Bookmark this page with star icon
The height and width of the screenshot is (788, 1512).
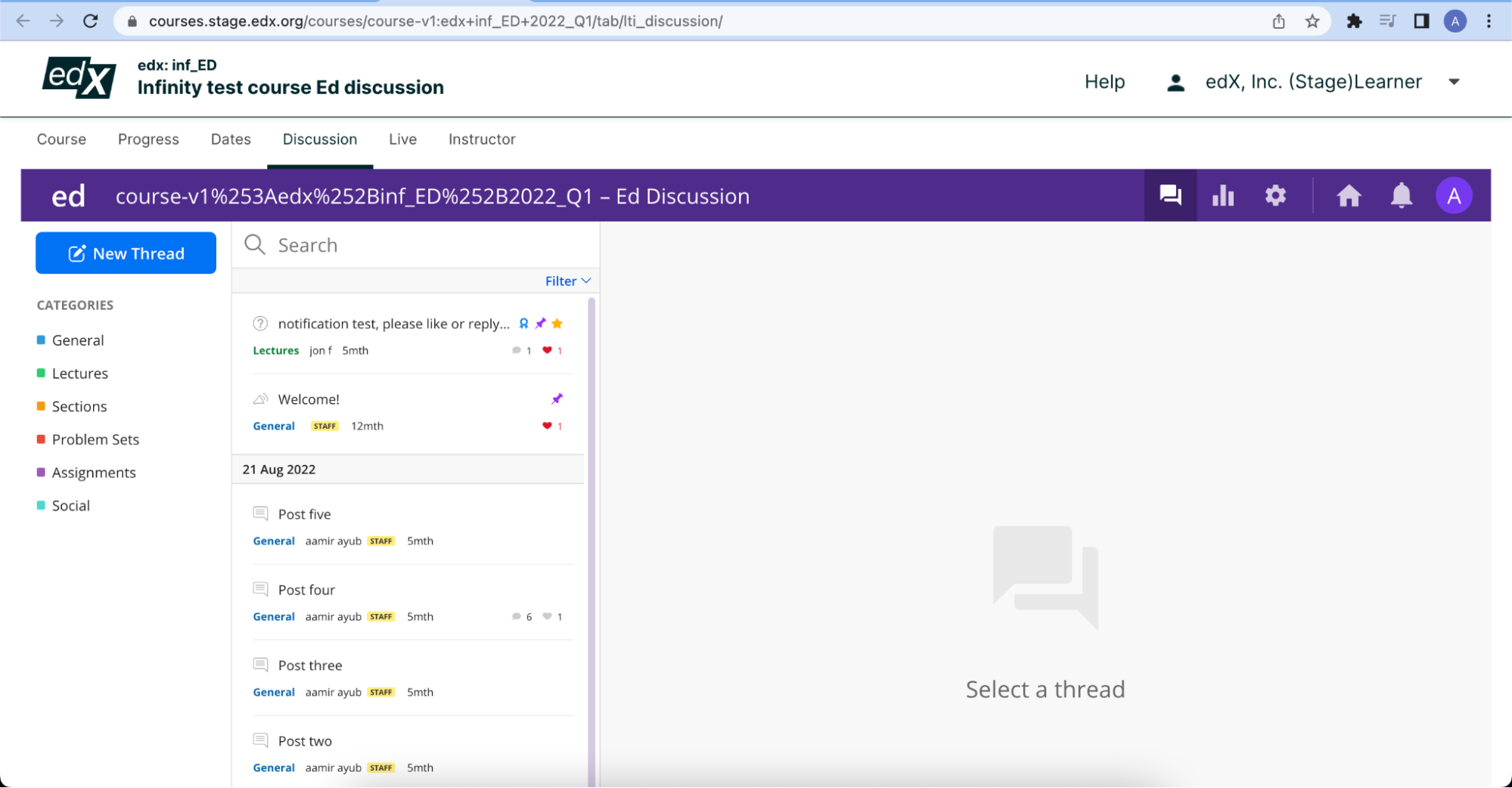(1312, 21)
